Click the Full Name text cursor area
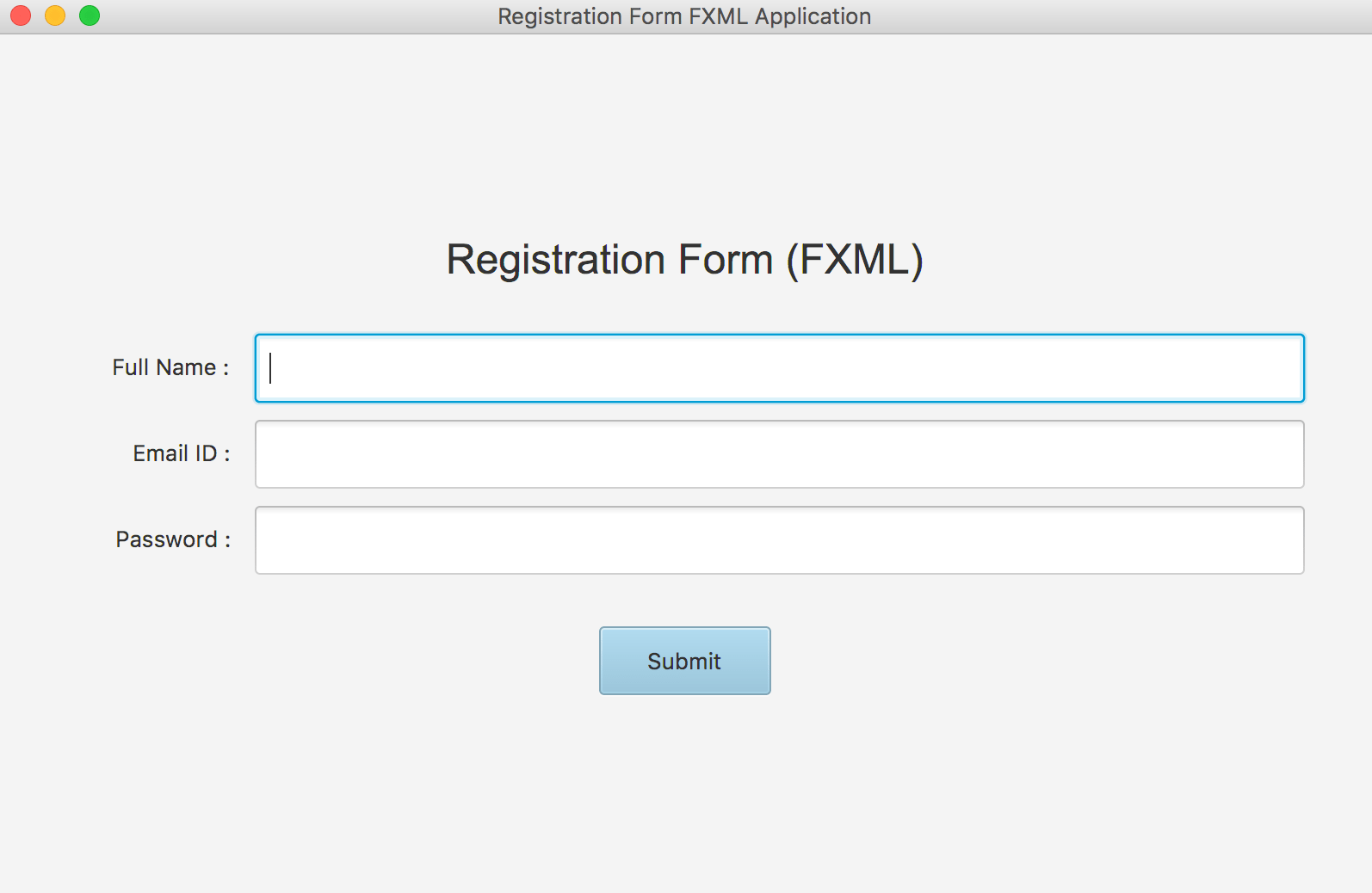The height and width of the screenshot is (893, 1372). point(271,367)
